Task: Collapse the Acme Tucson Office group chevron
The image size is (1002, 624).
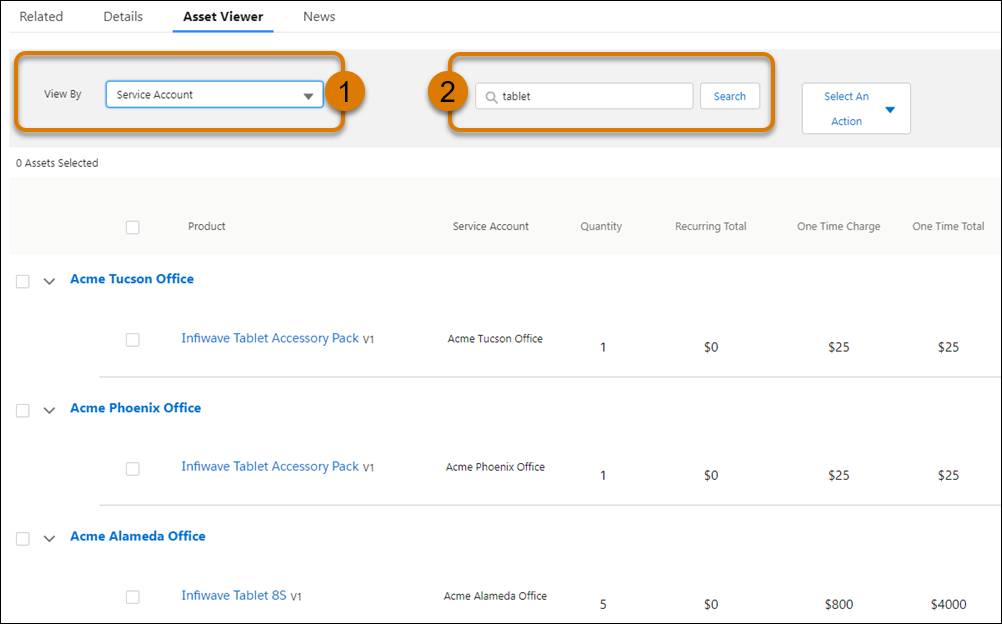Action: 49,280
